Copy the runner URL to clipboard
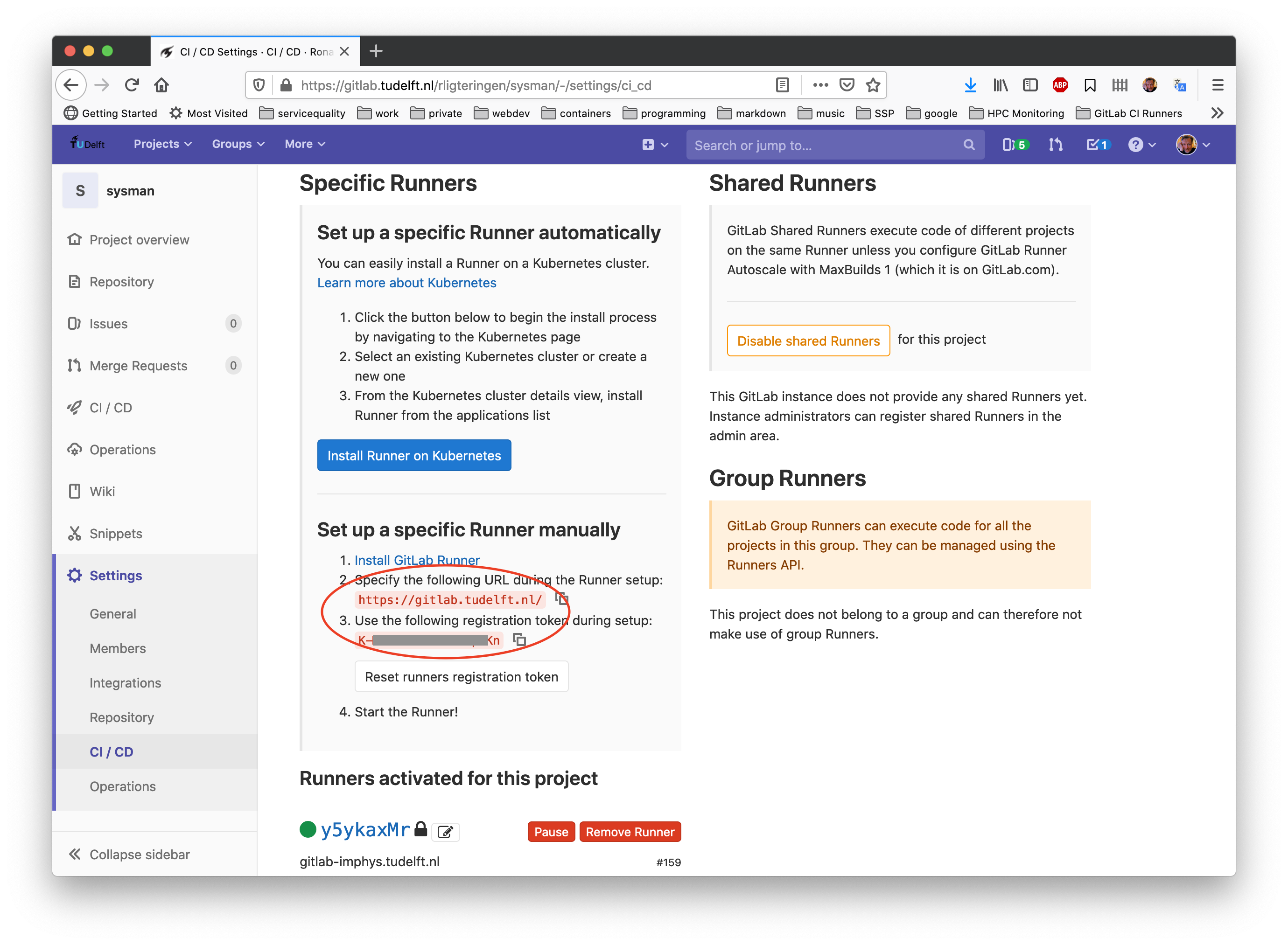The image size is (1288, 945). [562, 598]
